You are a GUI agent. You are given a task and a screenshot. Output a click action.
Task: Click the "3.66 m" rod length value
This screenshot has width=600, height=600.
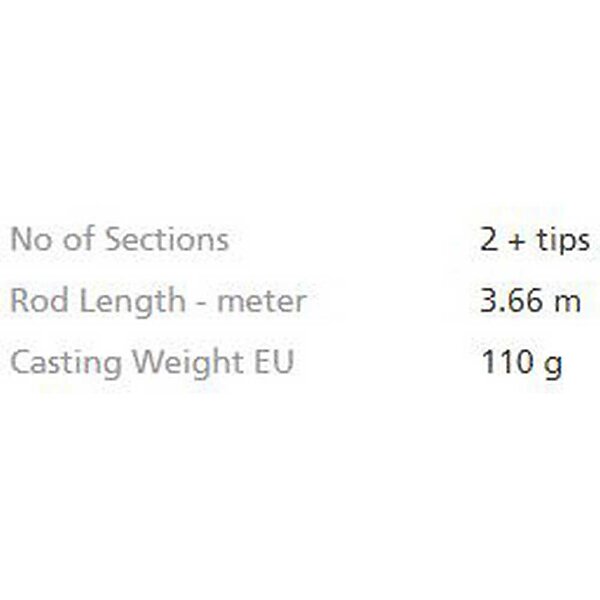pyautogui.click(x=530, y=301)
